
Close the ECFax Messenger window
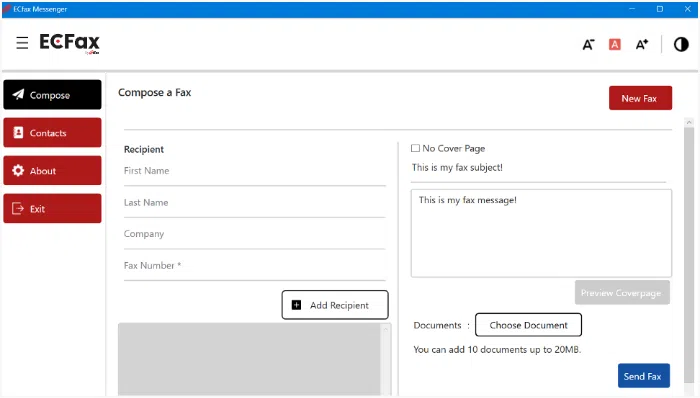click(x=688, y=9)
